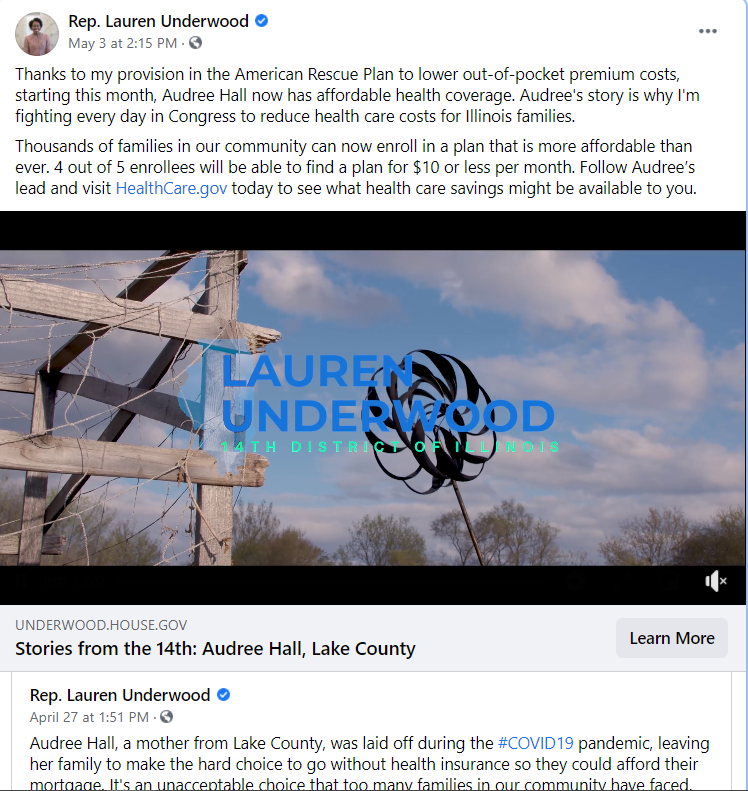This screenshot has width=748, height=791.
Task: Click Rep. Lauren Underwood's profile picture
Action: pos(37,34)
